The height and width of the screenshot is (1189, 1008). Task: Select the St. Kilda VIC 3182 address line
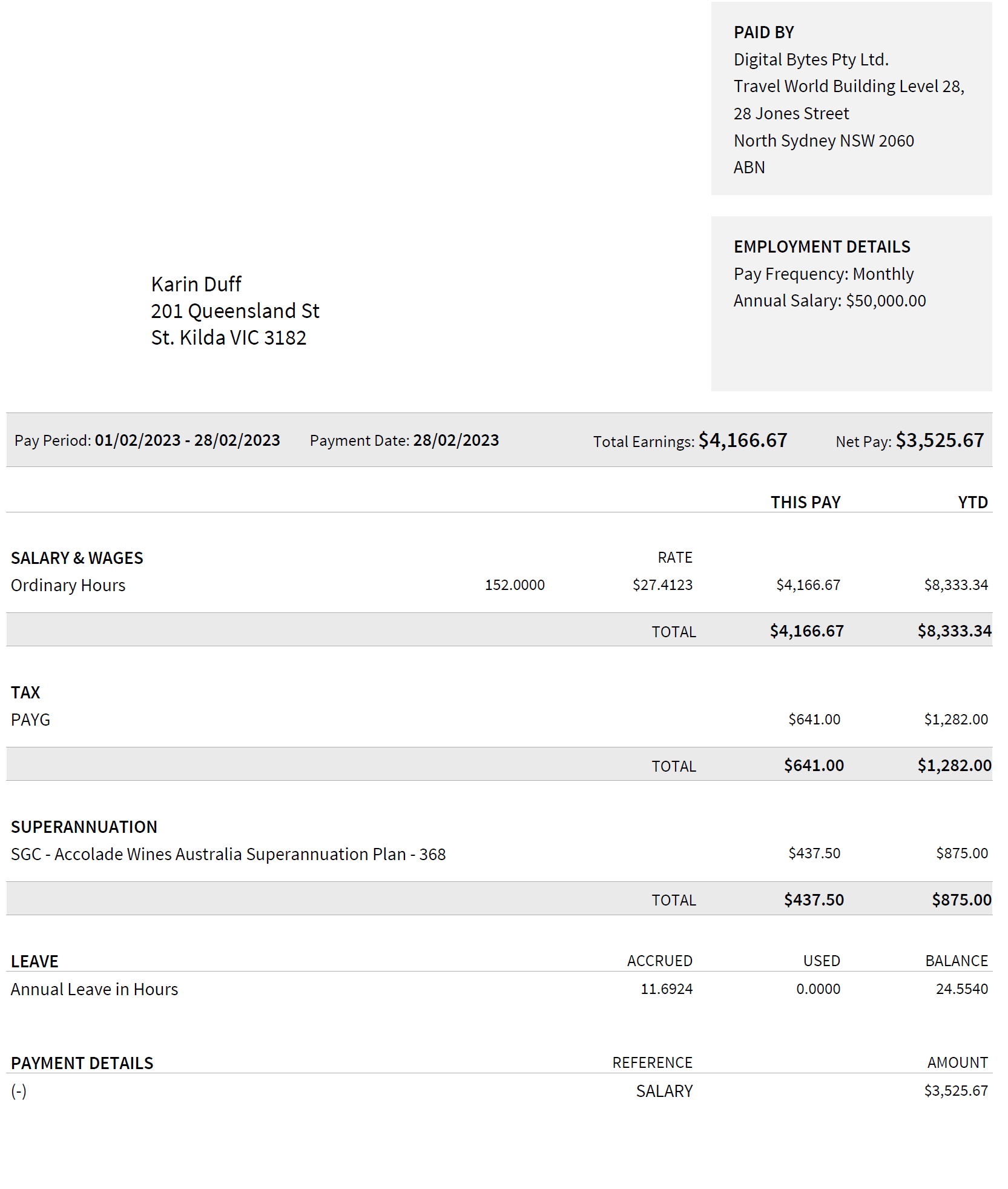[228, 338]
